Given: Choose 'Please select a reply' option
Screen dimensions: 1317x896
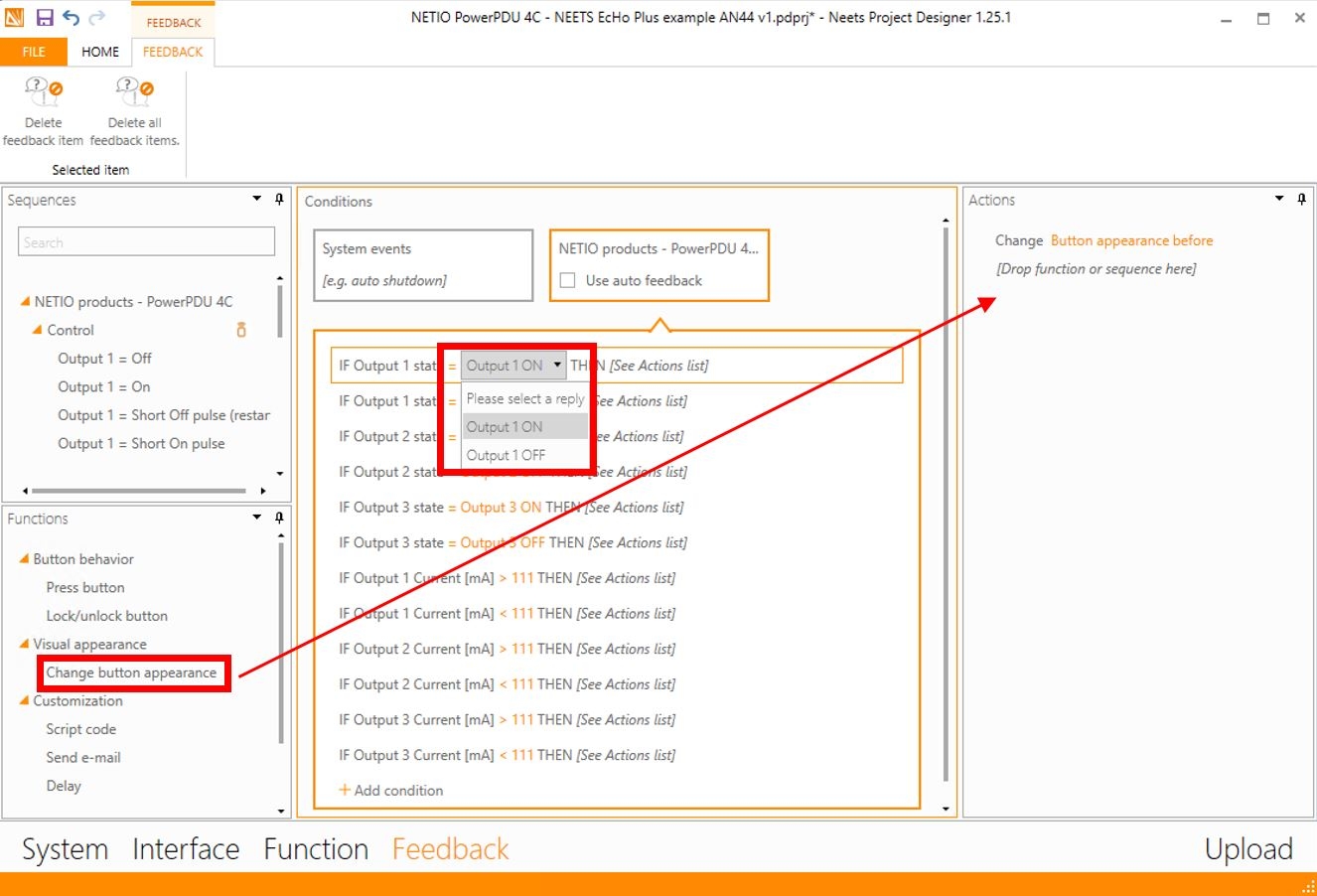Looking at the screenshot, I should 525,399.
